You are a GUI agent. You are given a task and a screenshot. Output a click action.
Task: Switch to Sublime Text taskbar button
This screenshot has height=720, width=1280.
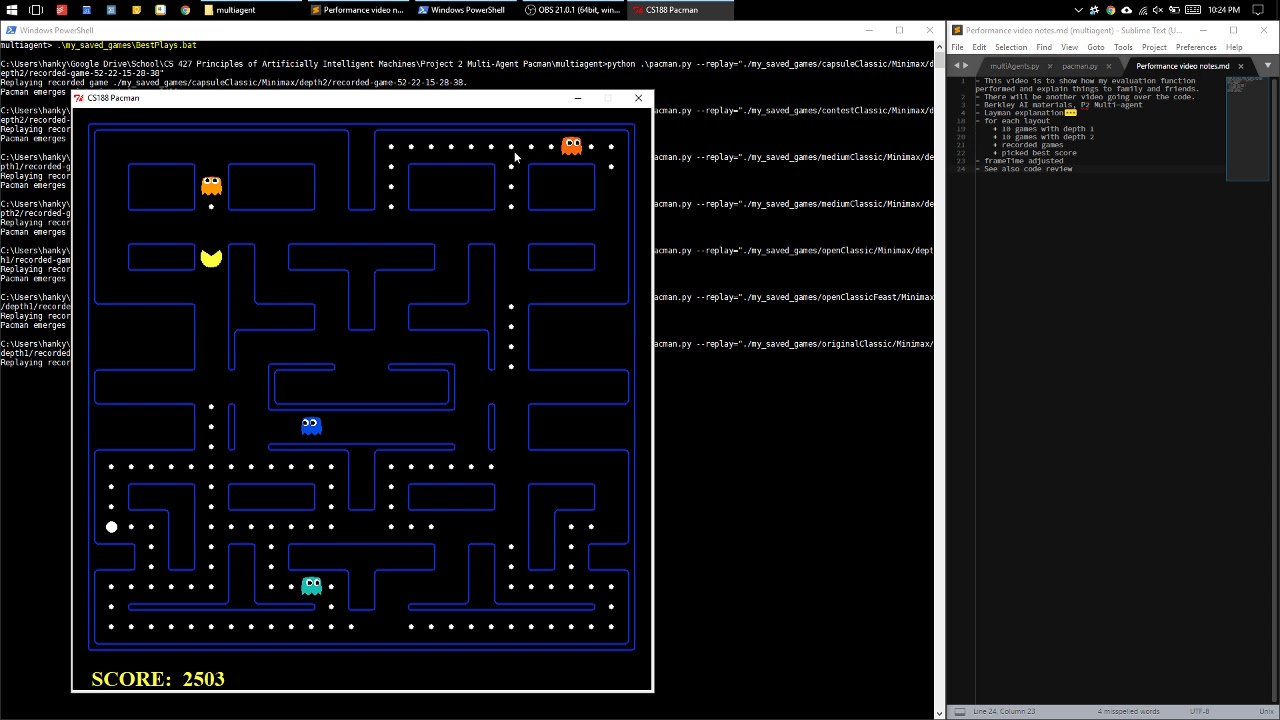pos(358,10)
